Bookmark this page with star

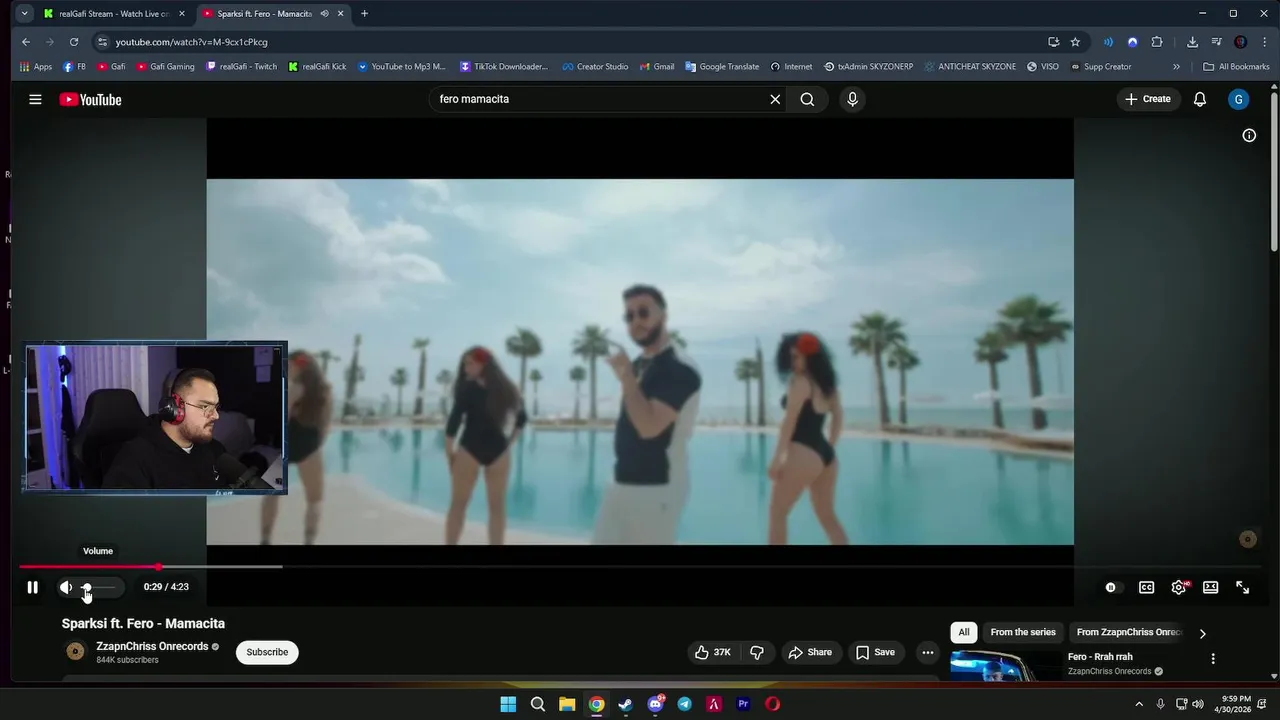[x=1075, y=42]
